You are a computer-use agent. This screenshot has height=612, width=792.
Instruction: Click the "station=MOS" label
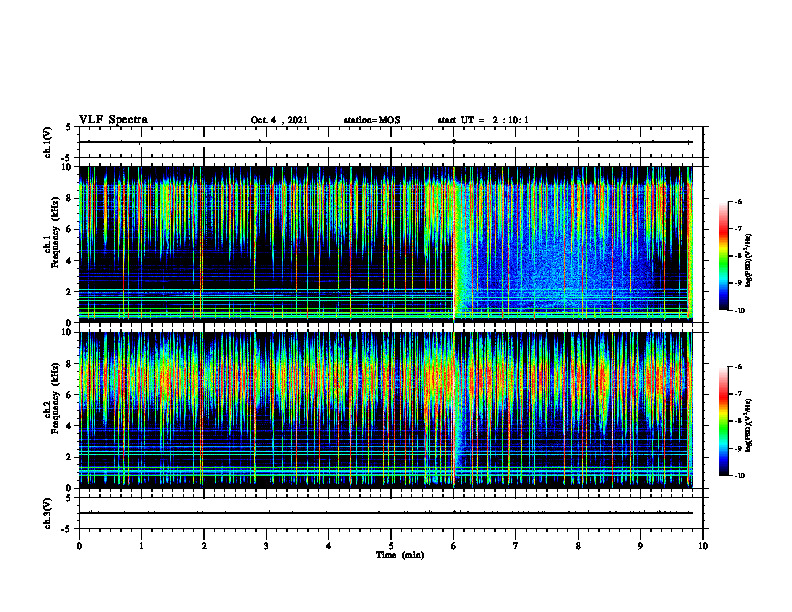(372, 120)
